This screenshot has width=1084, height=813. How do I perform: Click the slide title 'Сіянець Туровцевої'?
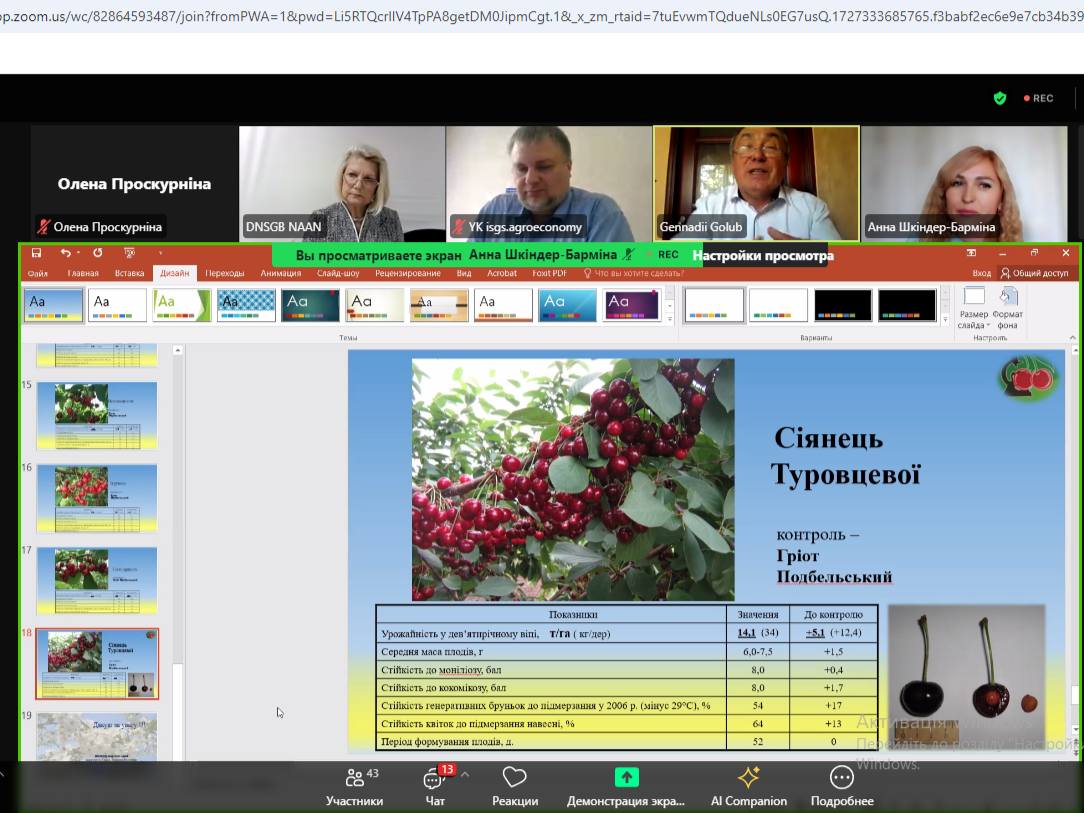845,456
